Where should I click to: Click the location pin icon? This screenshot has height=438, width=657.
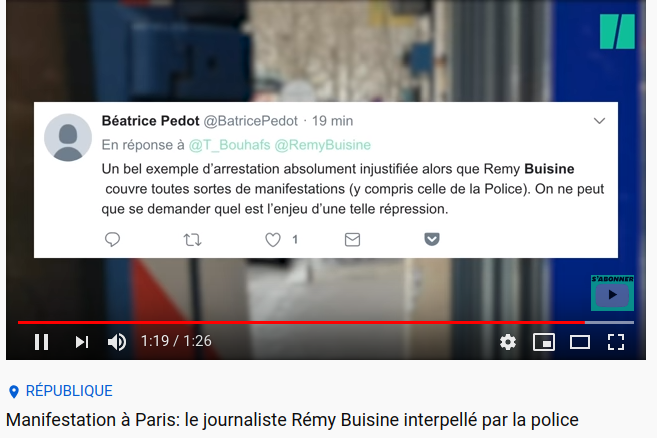coord(14,391)
